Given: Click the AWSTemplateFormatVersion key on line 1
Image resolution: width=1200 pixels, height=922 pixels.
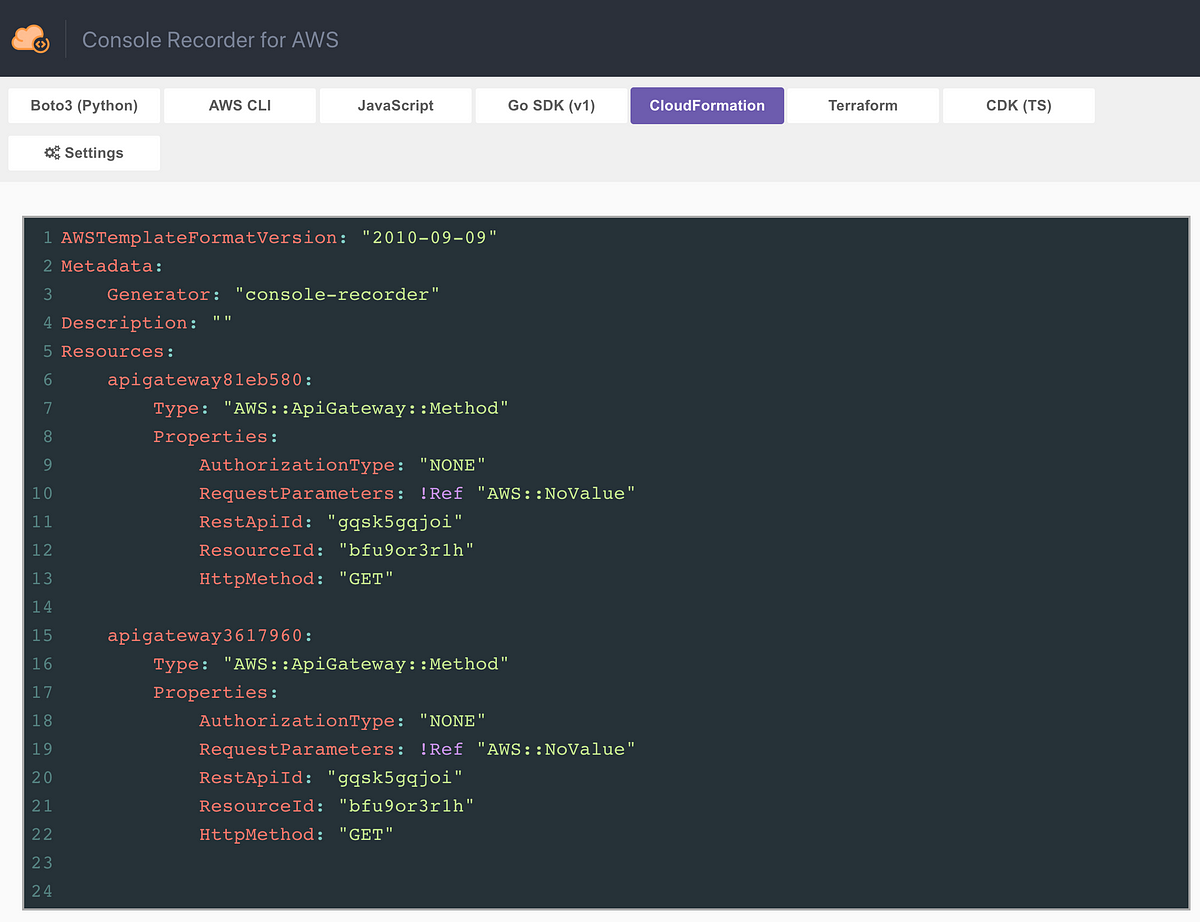Looking at the screenshot, I should click(199, 238).
